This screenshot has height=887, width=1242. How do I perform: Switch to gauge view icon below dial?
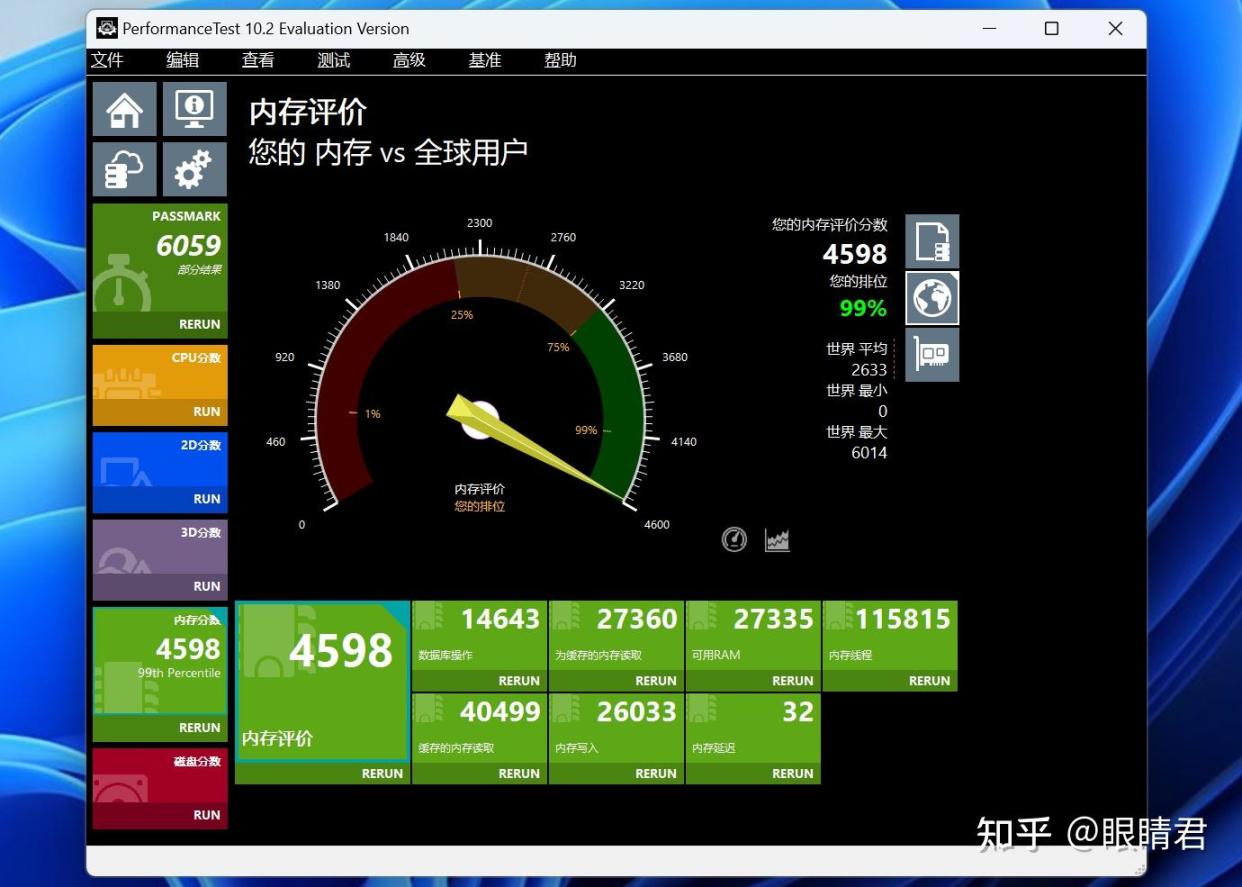click(734, 540)
